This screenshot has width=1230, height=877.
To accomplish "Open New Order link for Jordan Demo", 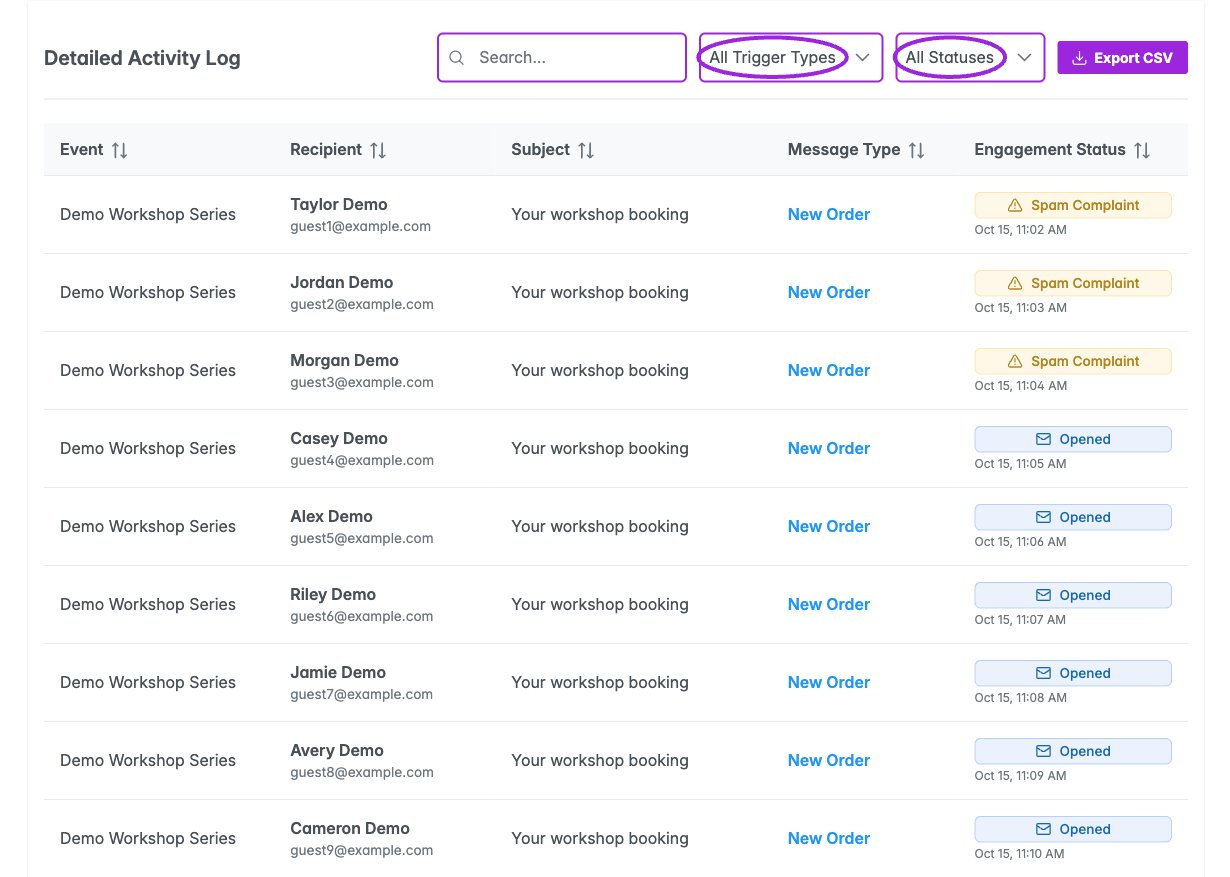I will (829, 292).
